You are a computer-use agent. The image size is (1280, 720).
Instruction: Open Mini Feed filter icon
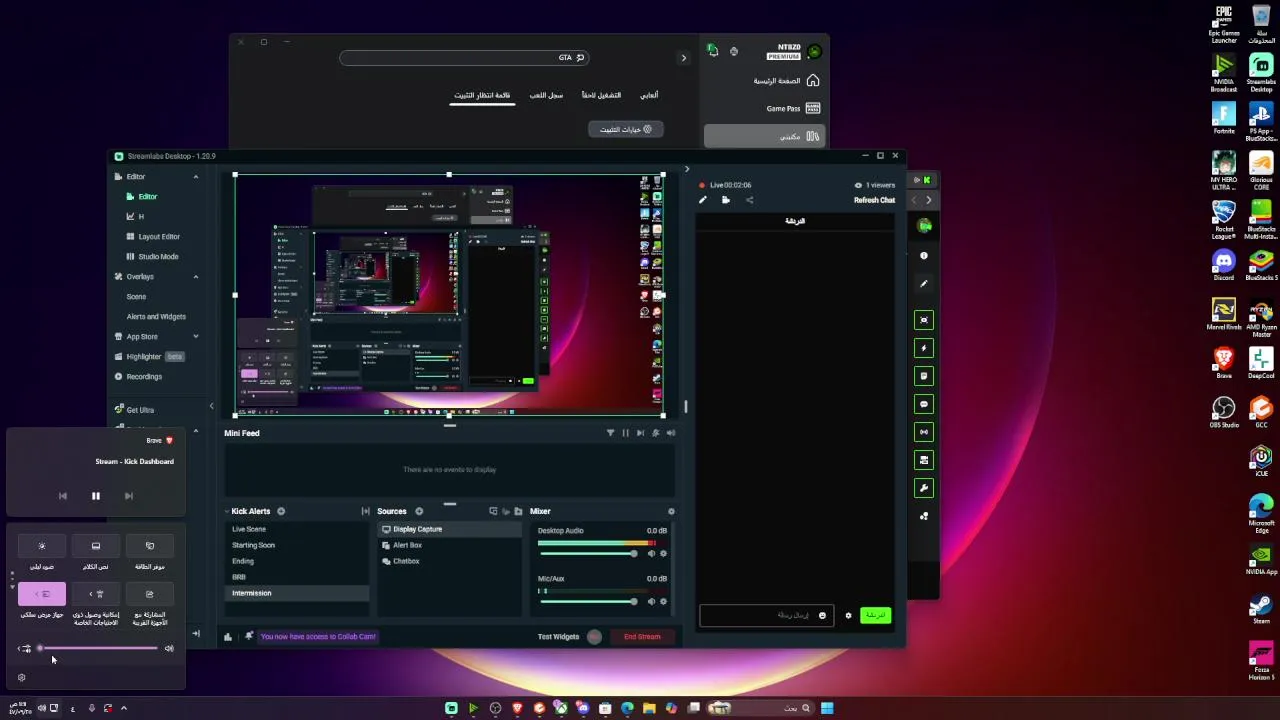tap(610, 433)
